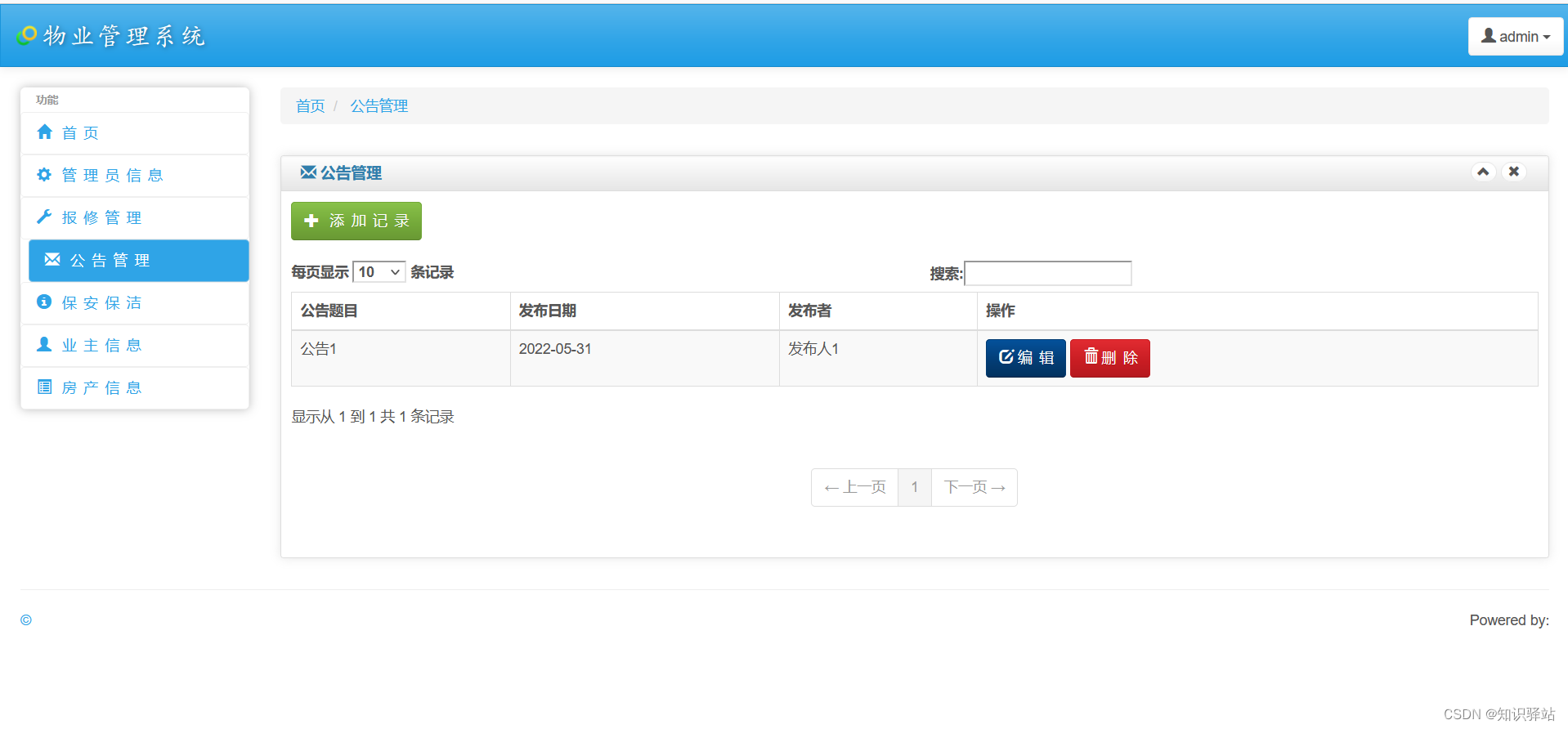Click the wrench icon beside 报修管理
Screen dimensions: 1568x729
click(44, 217)
